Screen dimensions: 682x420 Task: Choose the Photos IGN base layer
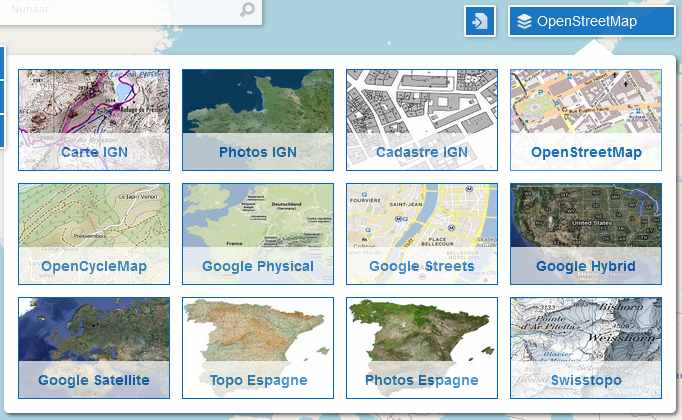click(258, 120)
